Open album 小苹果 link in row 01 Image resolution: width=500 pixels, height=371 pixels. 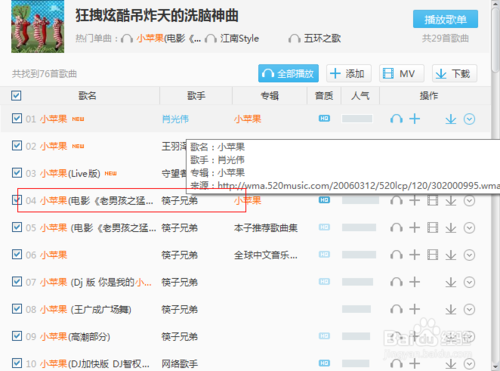pos(247,119)
